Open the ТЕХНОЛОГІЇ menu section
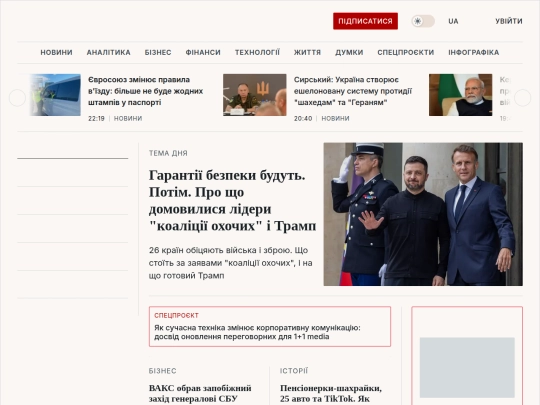This screenshot has height=405, width=540. click(257, 52)
